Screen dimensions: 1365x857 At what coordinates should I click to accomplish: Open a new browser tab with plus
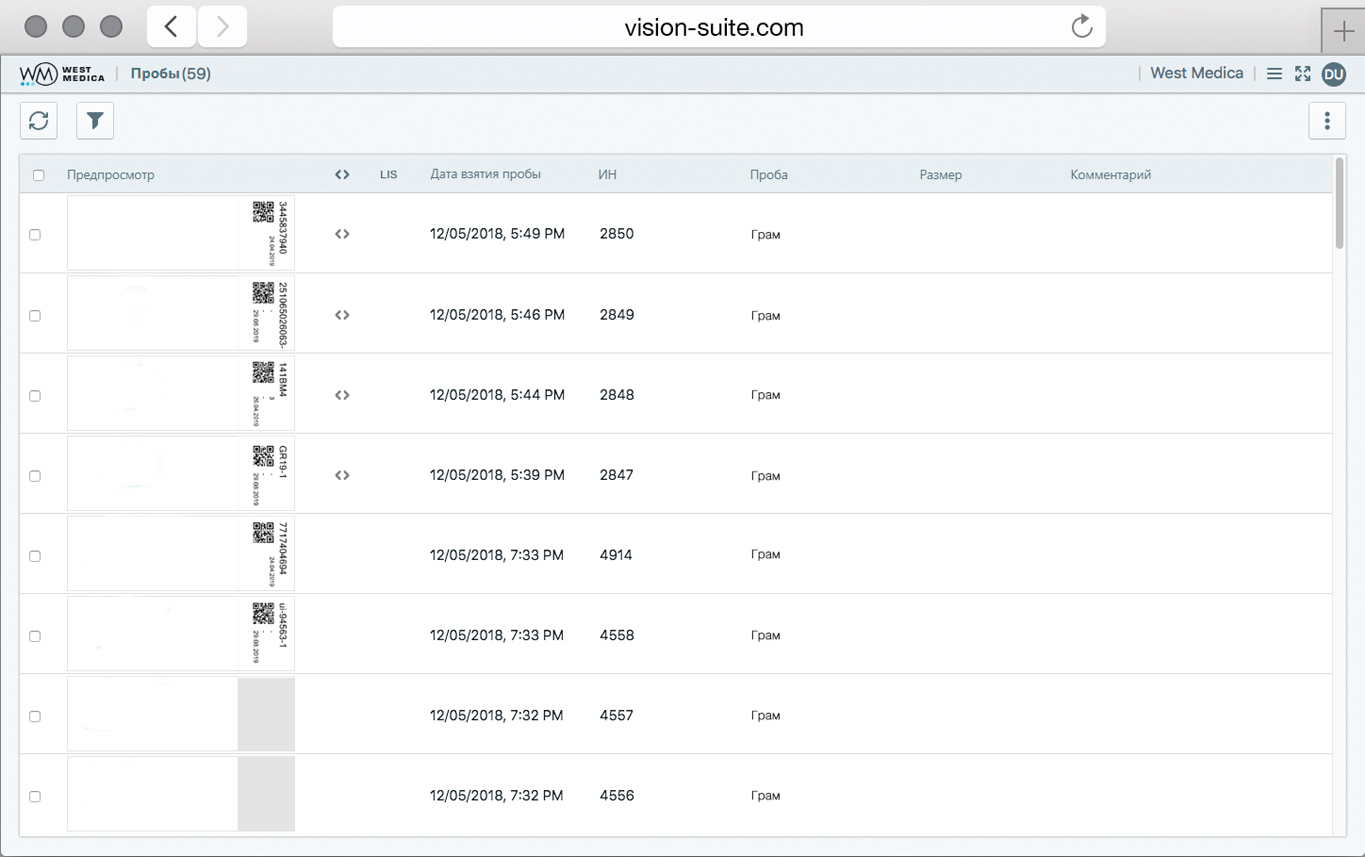(x=1343, y=31)
